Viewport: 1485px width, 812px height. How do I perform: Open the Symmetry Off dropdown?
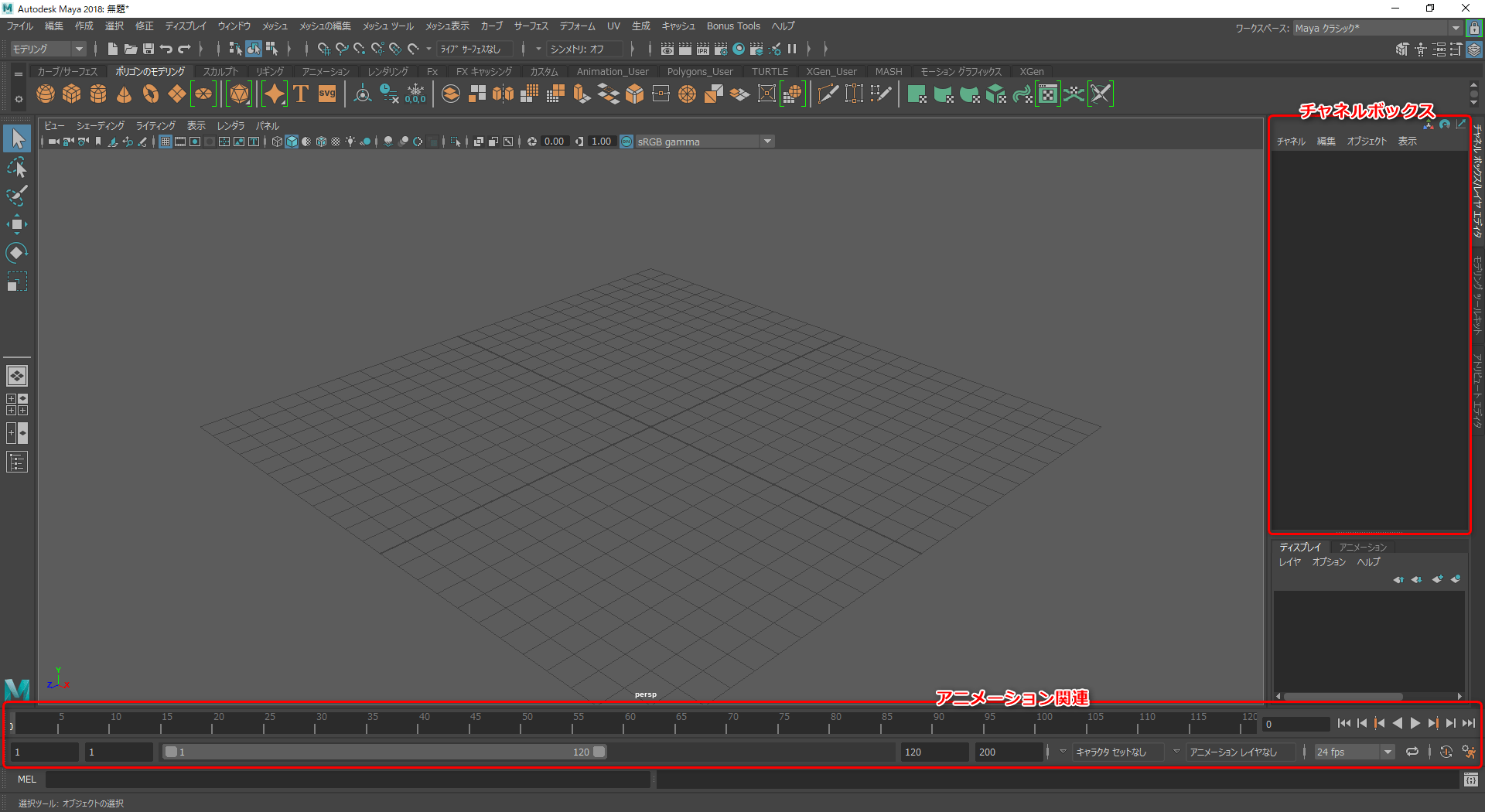(585, 49)
